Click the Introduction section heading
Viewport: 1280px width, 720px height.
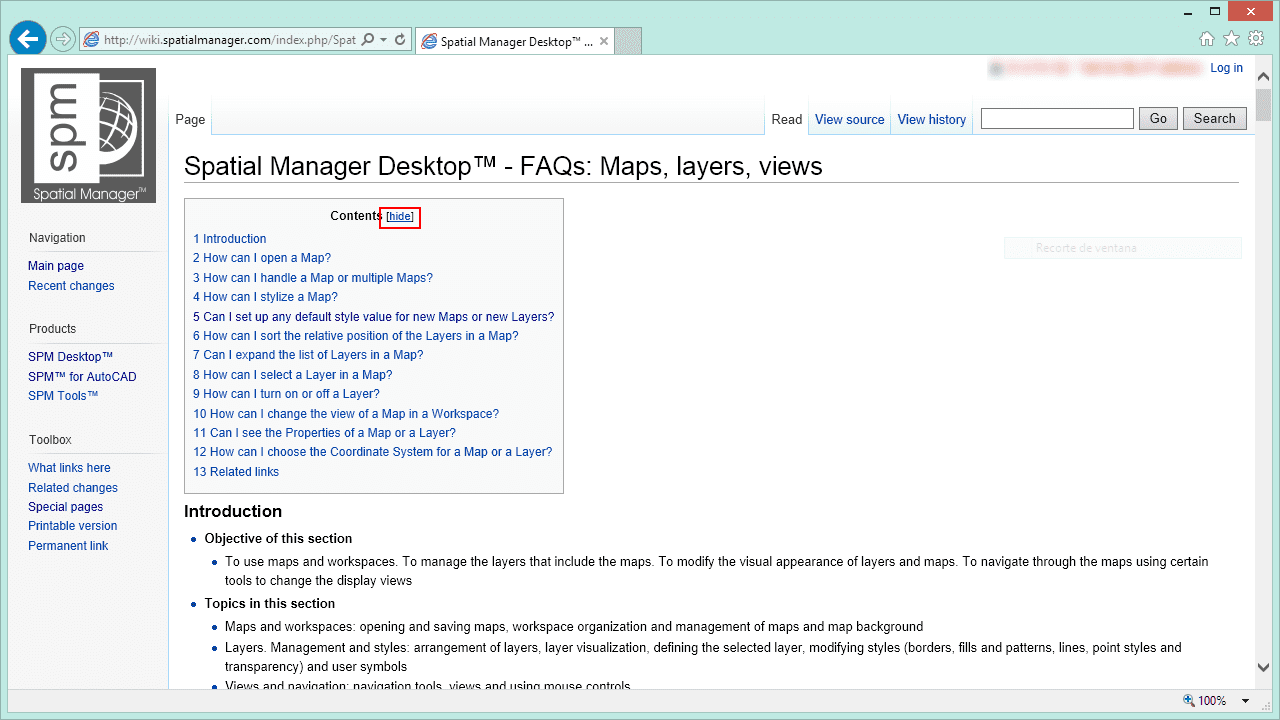[233, 512]
